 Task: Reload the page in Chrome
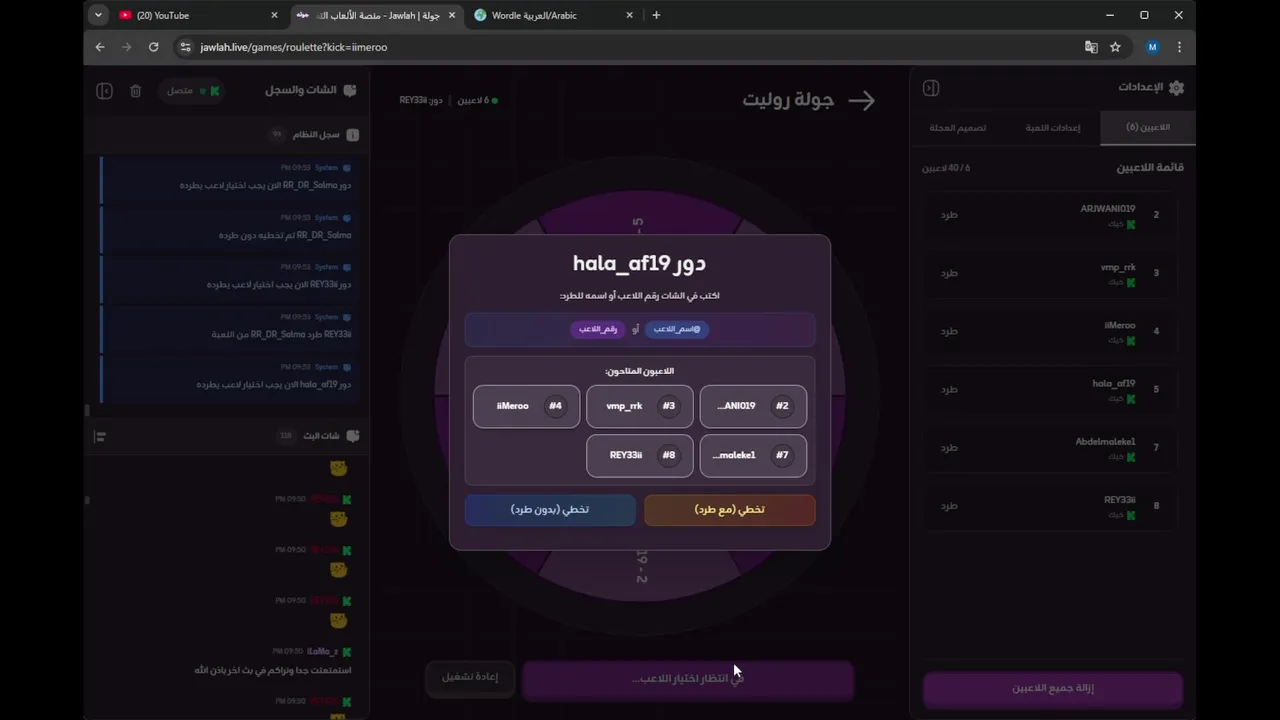pyautogui.click(x=153, y=47)
